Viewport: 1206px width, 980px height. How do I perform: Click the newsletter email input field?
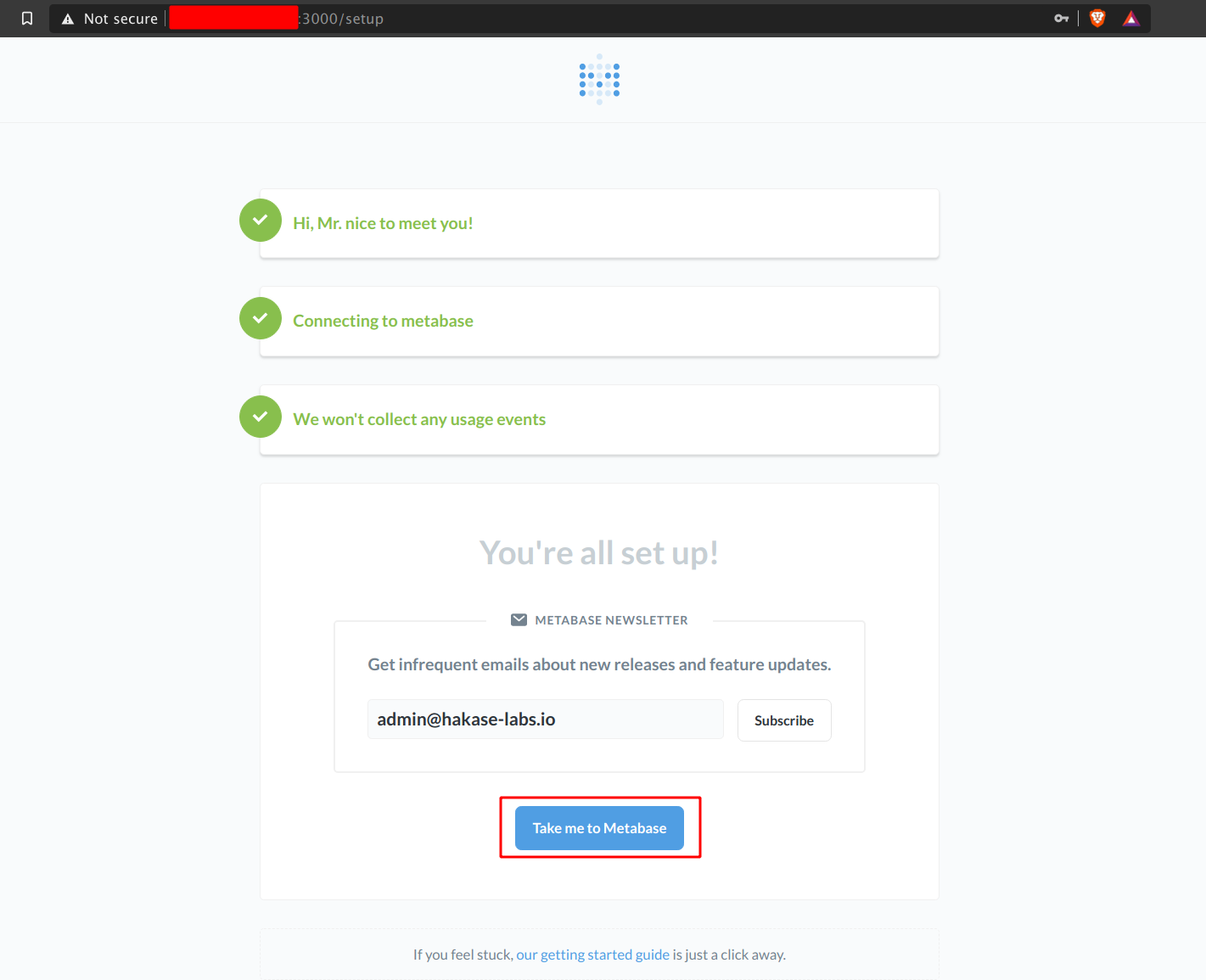point(545,720)
